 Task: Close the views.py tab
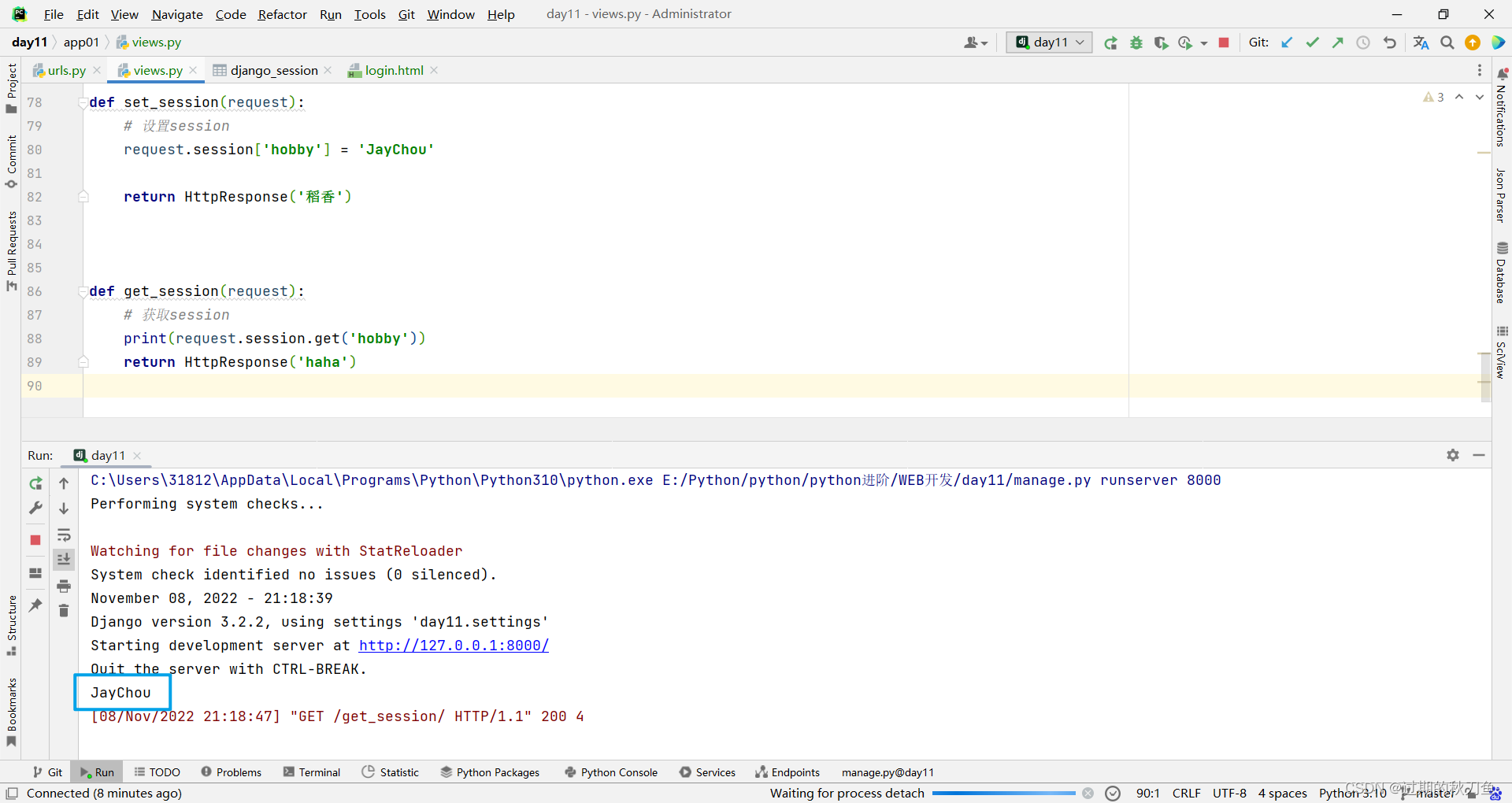point(194,71)
